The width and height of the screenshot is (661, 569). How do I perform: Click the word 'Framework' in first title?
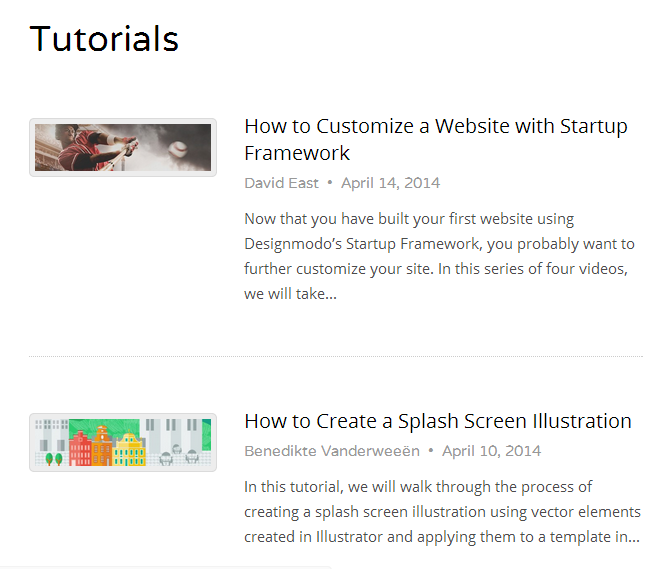click(x=297, y=153)
